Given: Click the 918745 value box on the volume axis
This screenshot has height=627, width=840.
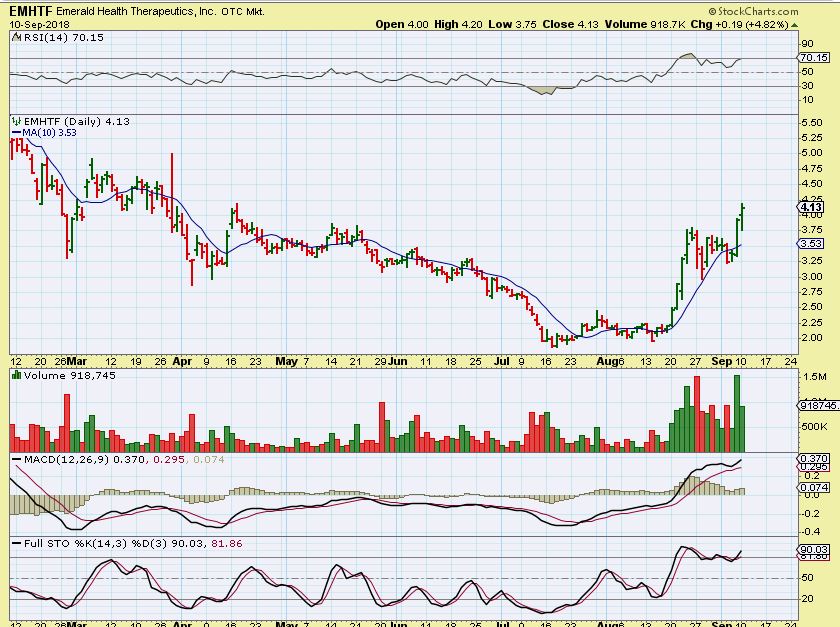Looking at the screenshot, I should click(x=819, y=406).
